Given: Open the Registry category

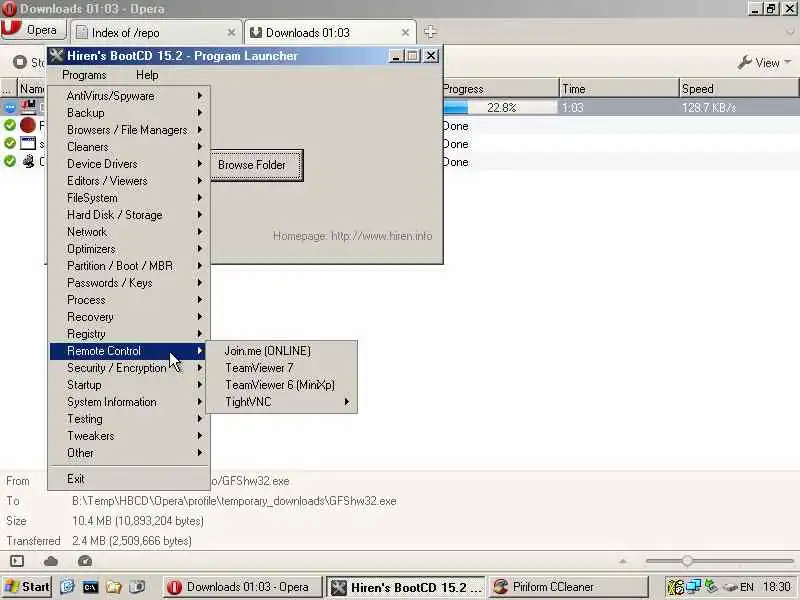Looking at the screenshot, I should pyautogui.click(x=130, y=334).
